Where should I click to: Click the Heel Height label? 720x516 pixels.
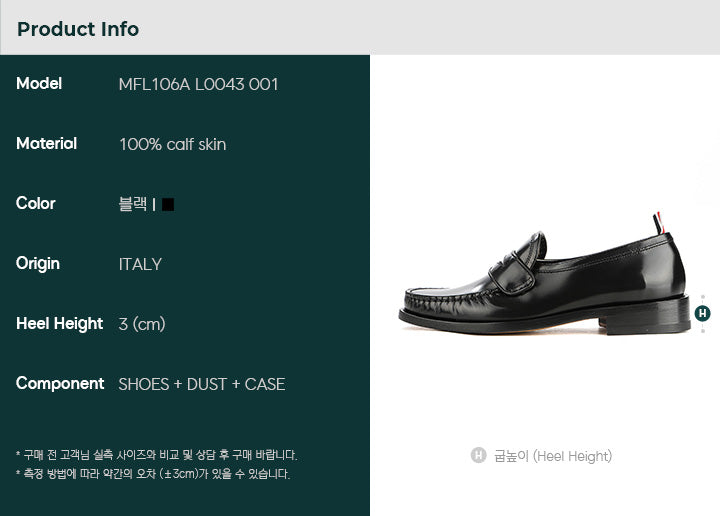tap(59, 324)
